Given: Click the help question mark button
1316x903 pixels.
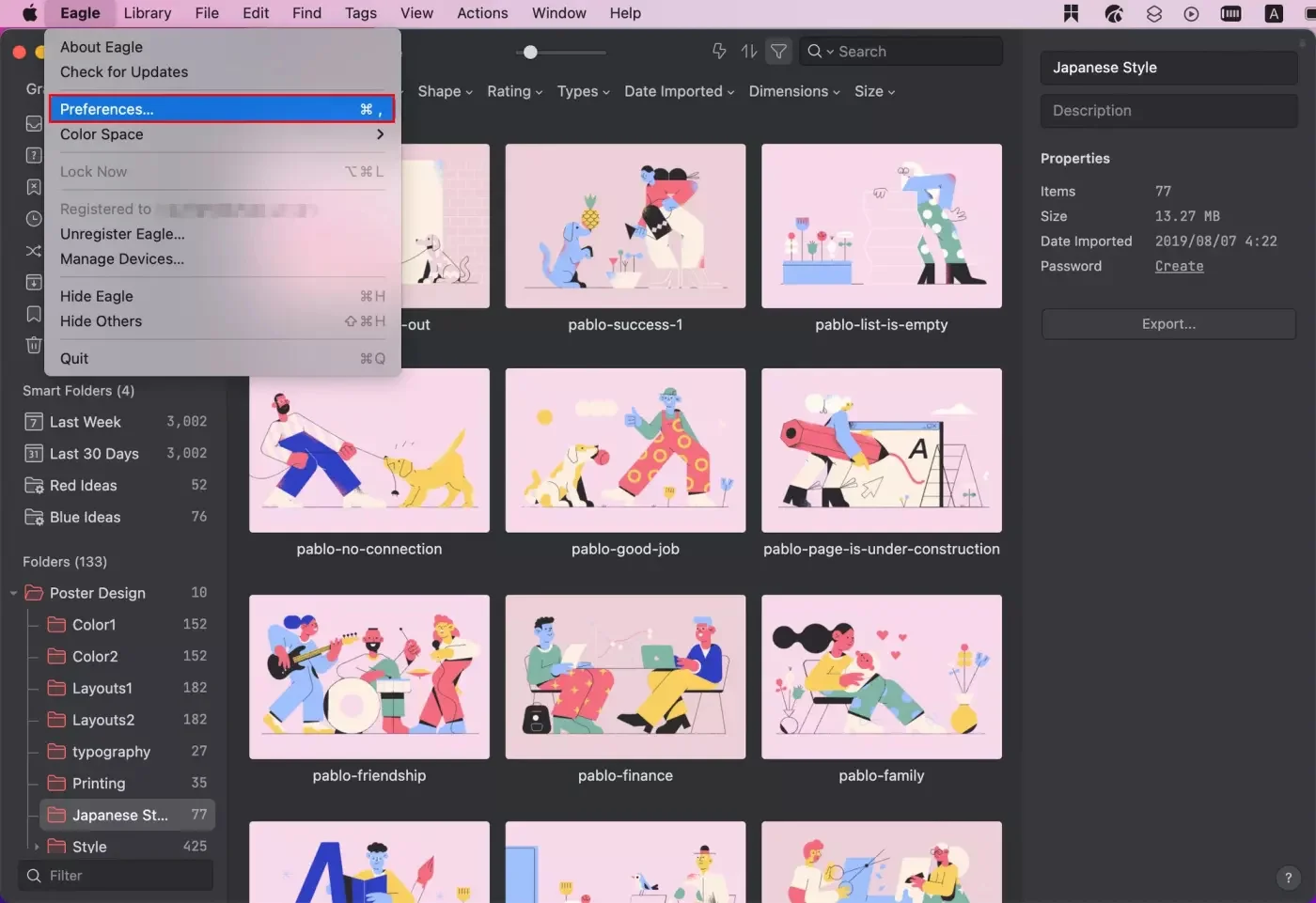Looking at the screenshot, I should (x=1288, y=878).
